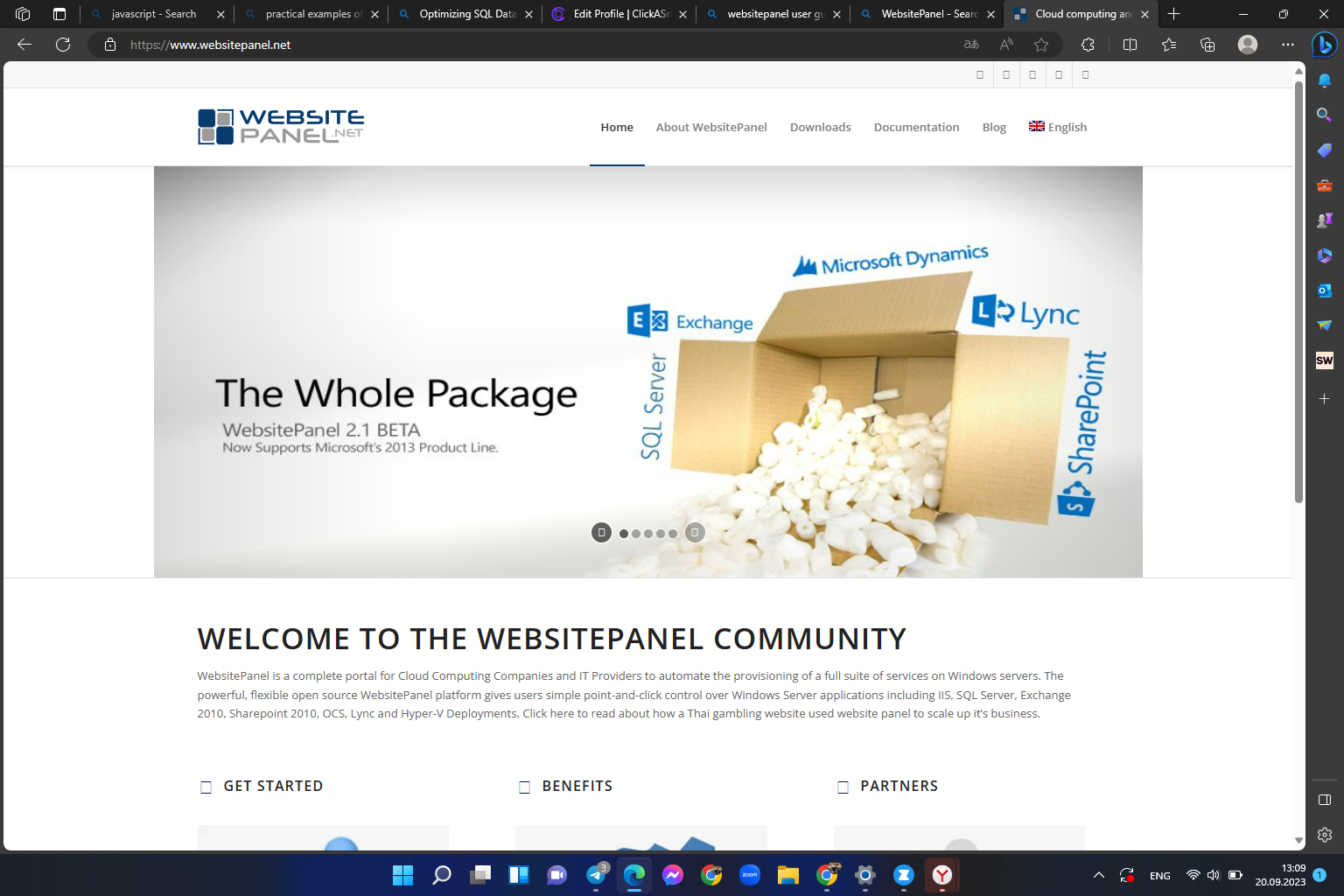Screen dimensions: 1344x896
Task: Open About WebsitePanel page
Action: pyautogui.click(x=711, y=127)
